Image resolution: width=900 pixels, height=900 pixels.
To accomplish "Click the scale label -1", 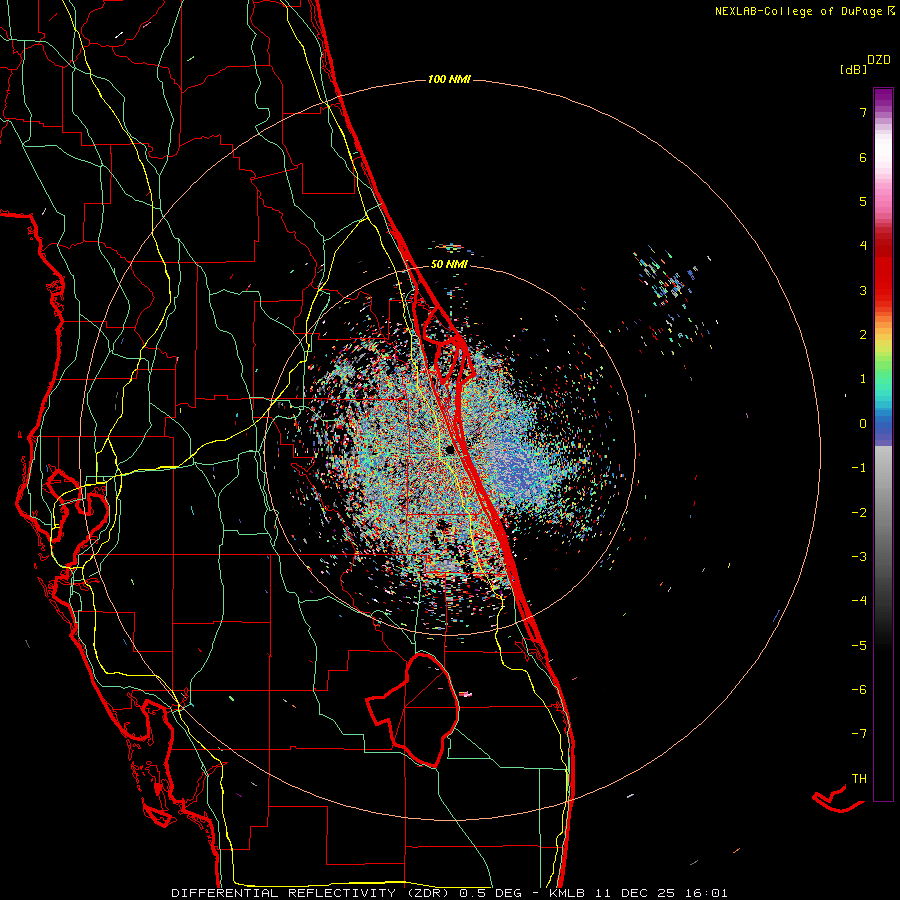I will click(x=859, y=468).
